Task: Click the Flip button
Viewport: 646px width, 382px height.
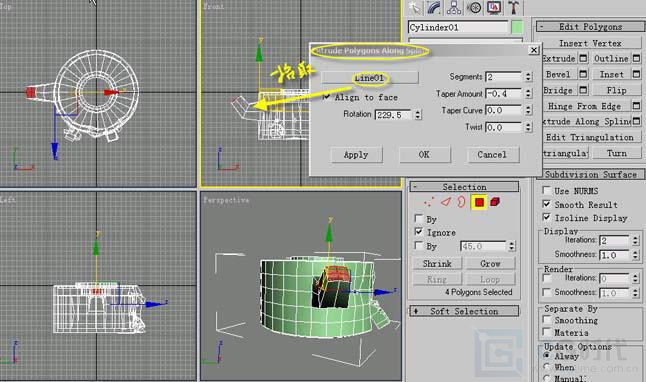Action: coord(616,90)
